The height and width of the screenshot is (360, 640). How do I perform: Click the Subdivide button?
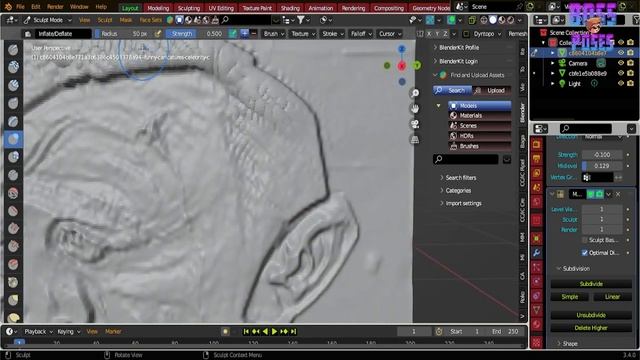[x=591, y=284]
